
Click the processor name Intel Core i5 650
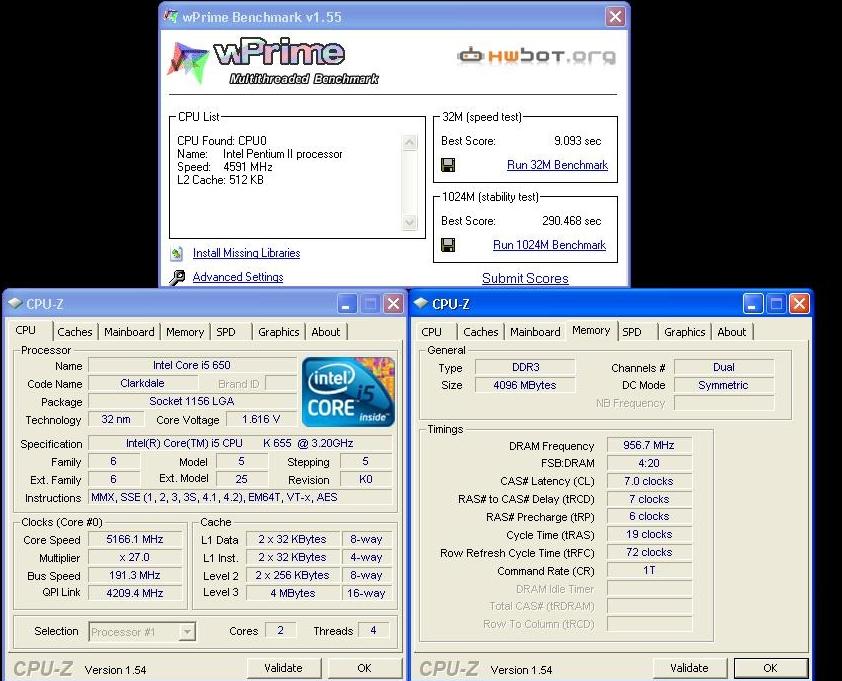click(192, 365)
